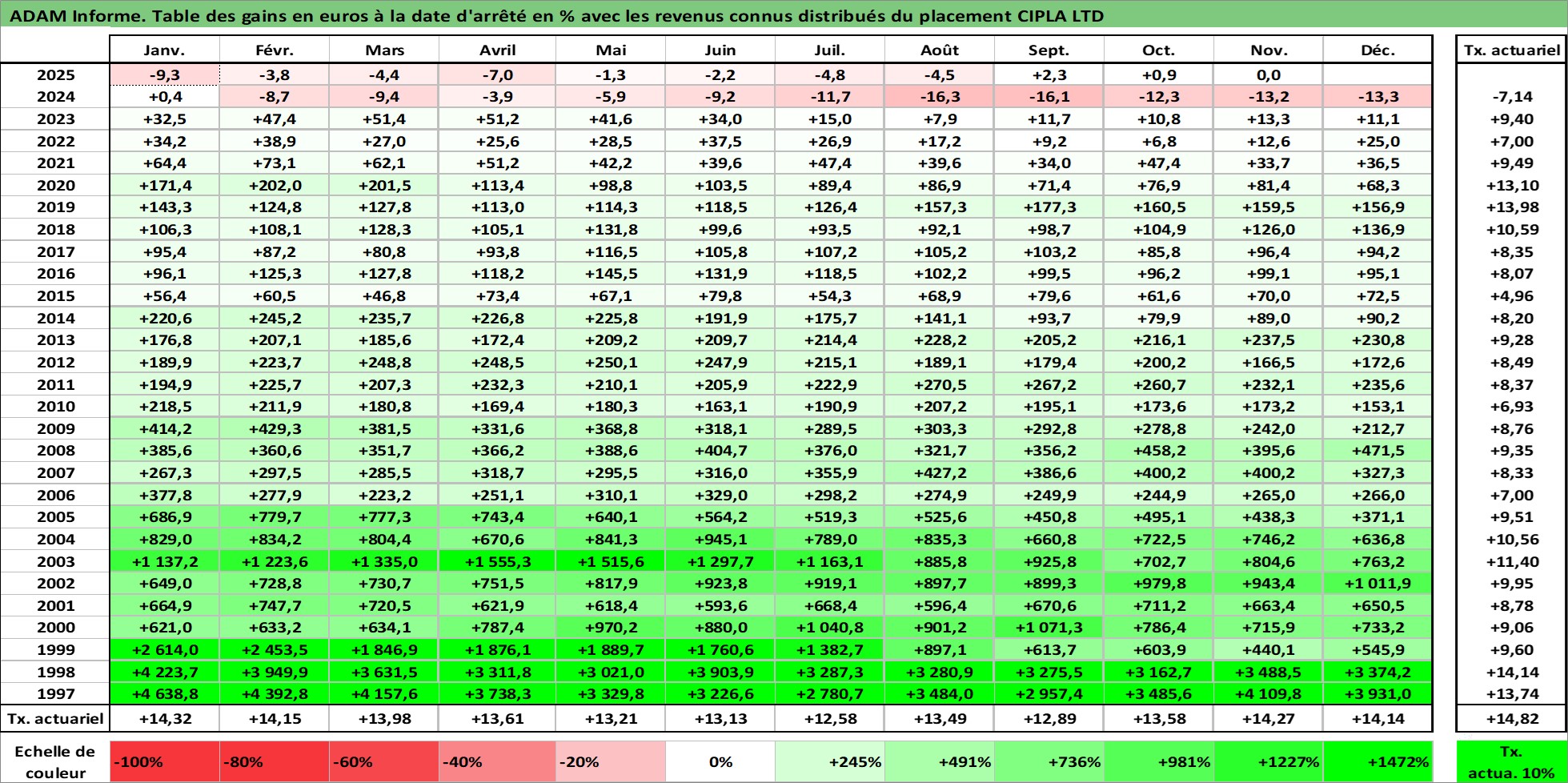Click the '+3 903,9' cell in 1998 Juin
The image size is (1568, 783).
720,672
